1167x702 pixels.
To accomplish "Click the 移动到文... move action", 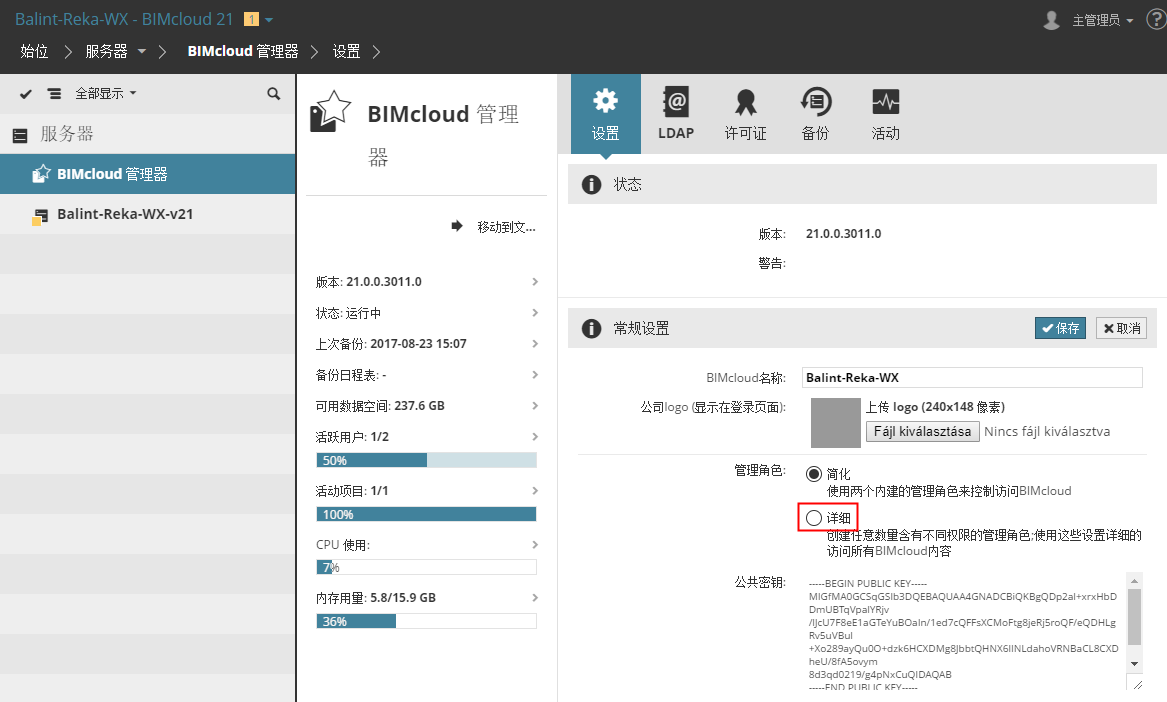I will coord(506,227).
